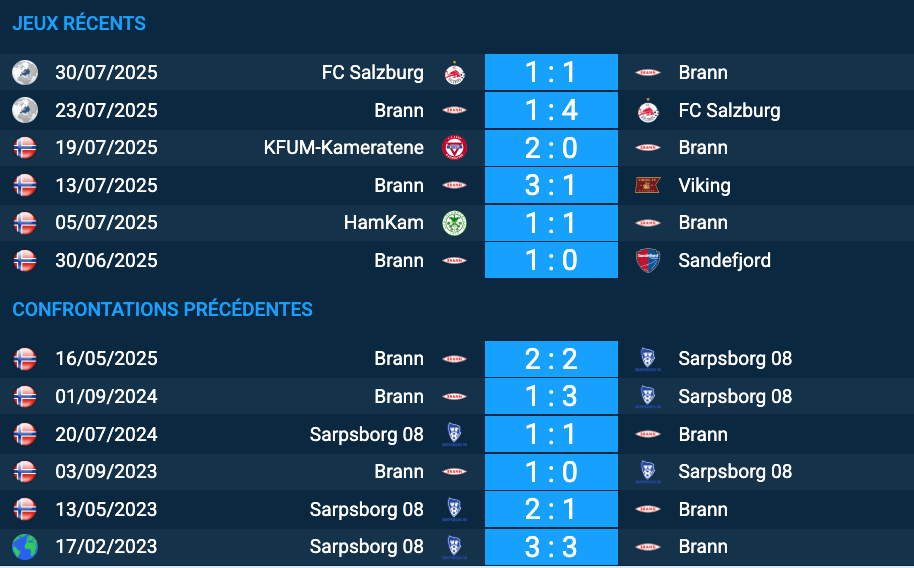The image size is (914, 568).
Task: Open the 1 : 4 Brann vs Salzburg score
Action: click(x=551, y=110)
